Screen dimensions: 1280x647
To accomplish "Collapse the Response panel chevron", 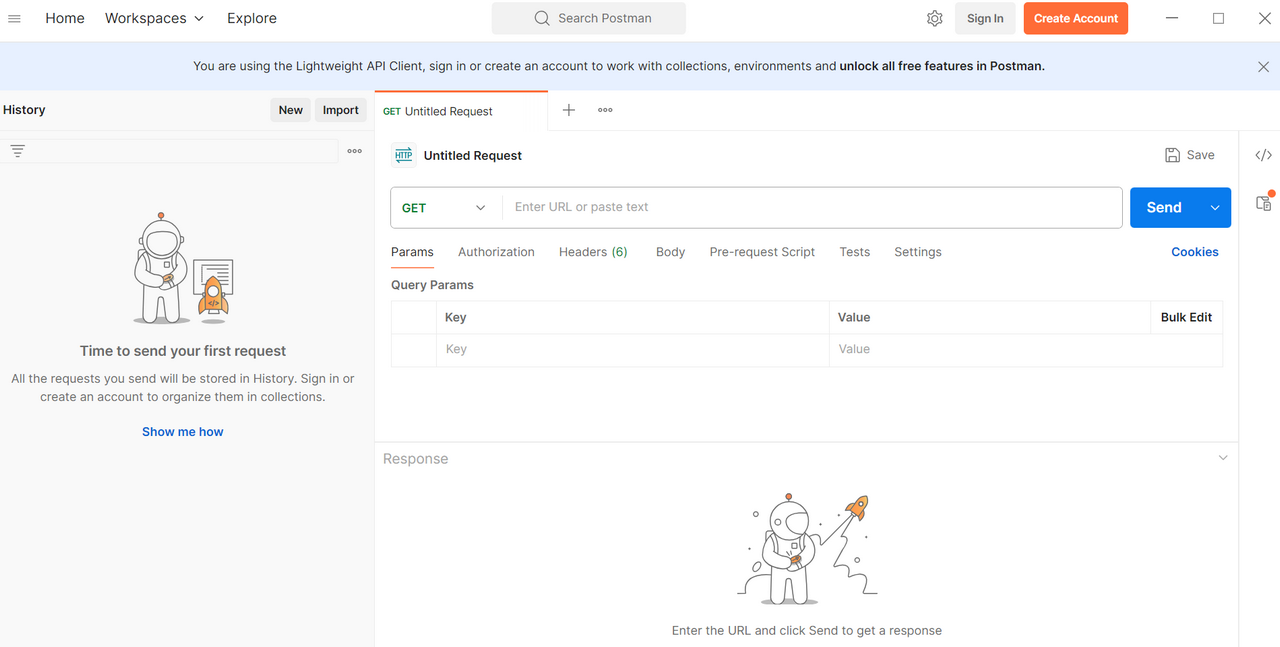I will tap(1222, 458).
